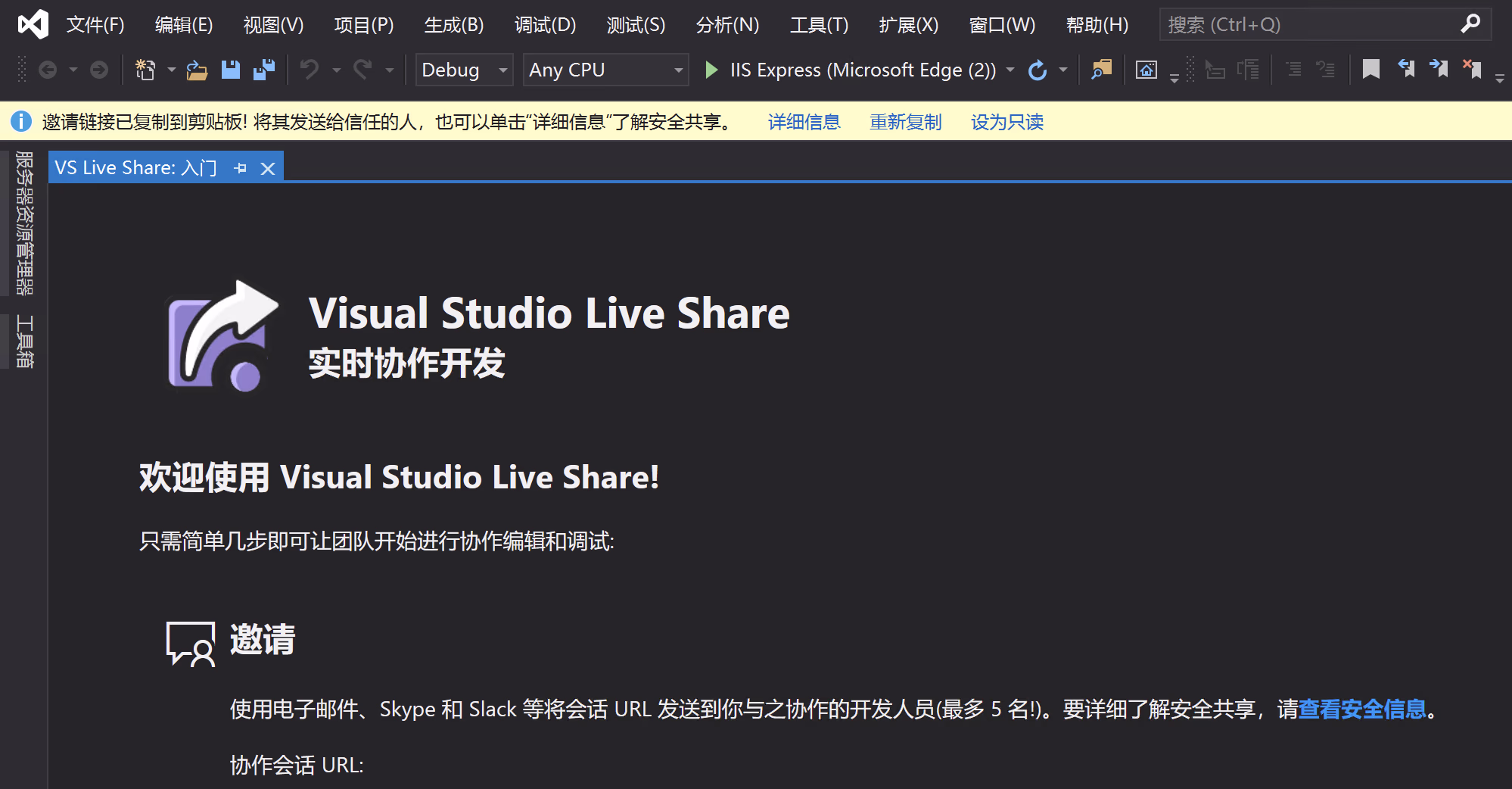Click the blue browser refresh icon

(x=1038, y=70)
